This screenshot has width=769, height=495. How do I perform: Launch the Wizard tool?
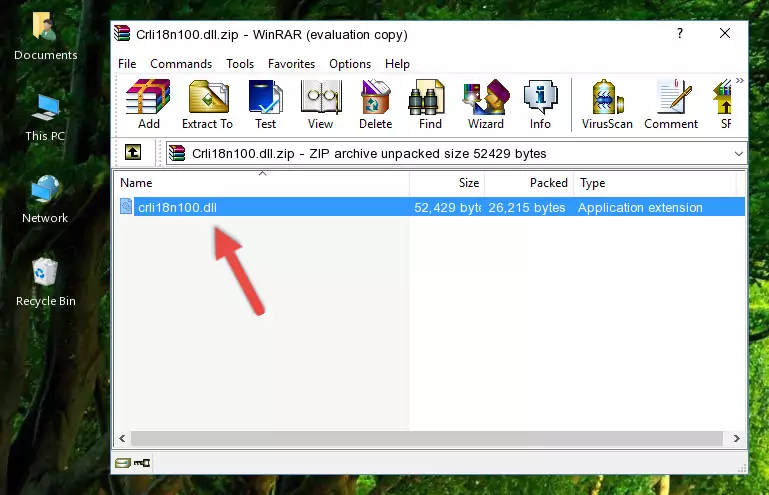click(x=486, y=104)
